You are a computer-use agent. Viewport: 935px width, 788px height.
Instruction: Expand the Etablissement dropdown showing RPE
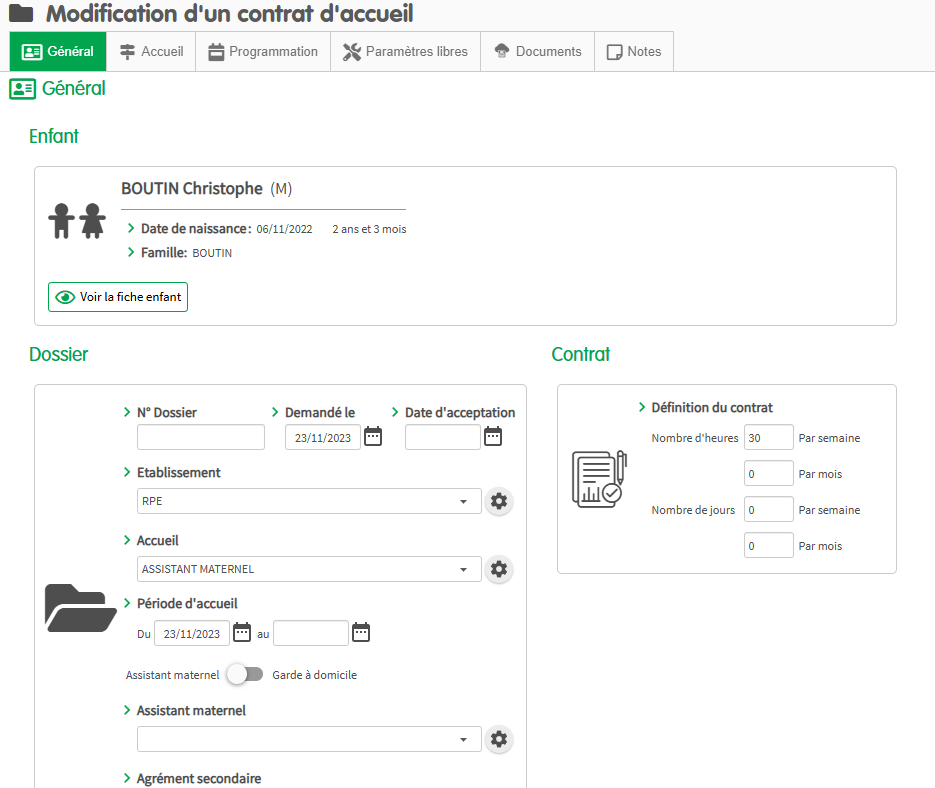point(309,501)
